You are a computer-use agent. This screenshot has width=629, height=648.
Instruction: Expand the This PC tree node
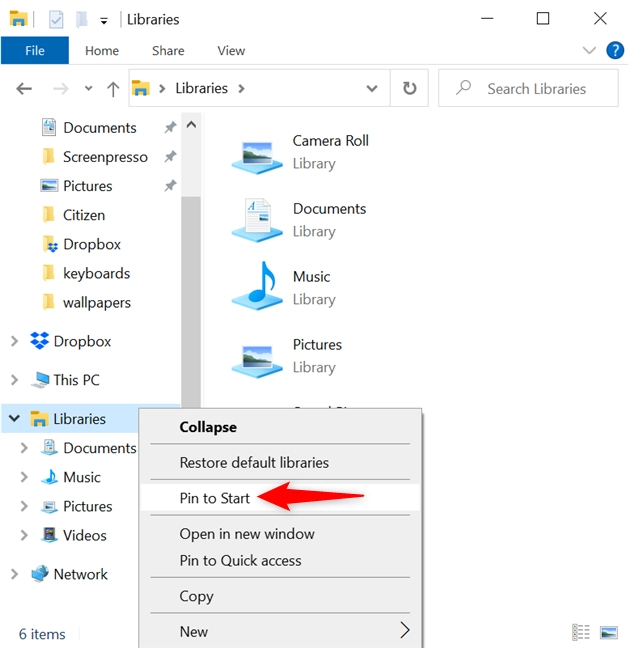coord(14,380)
